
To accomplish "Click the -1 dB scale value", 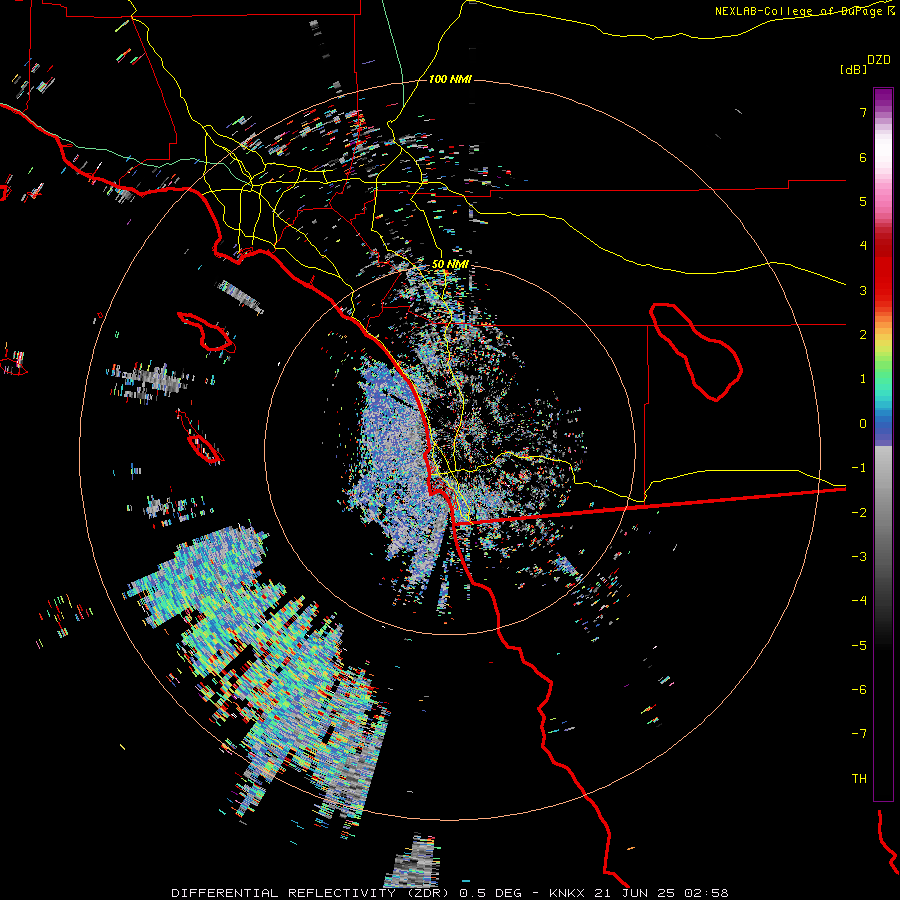I will click(x=859, y=468).
